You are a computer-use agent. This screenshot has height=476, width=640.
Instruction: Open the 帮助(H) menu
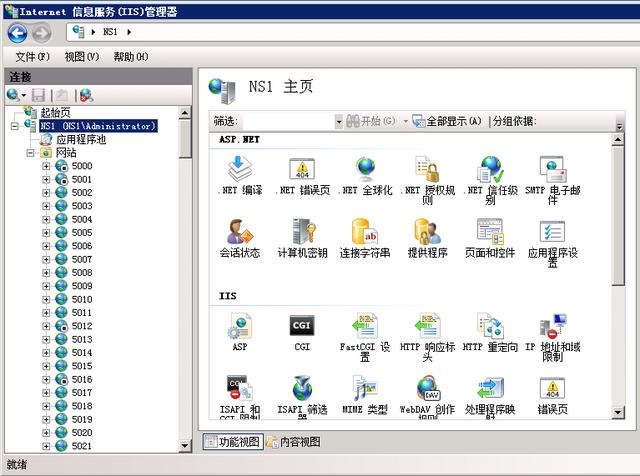tap(131, 57)
